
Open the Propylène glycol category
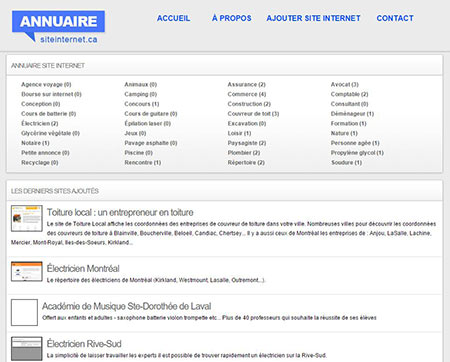coord(357,153)
